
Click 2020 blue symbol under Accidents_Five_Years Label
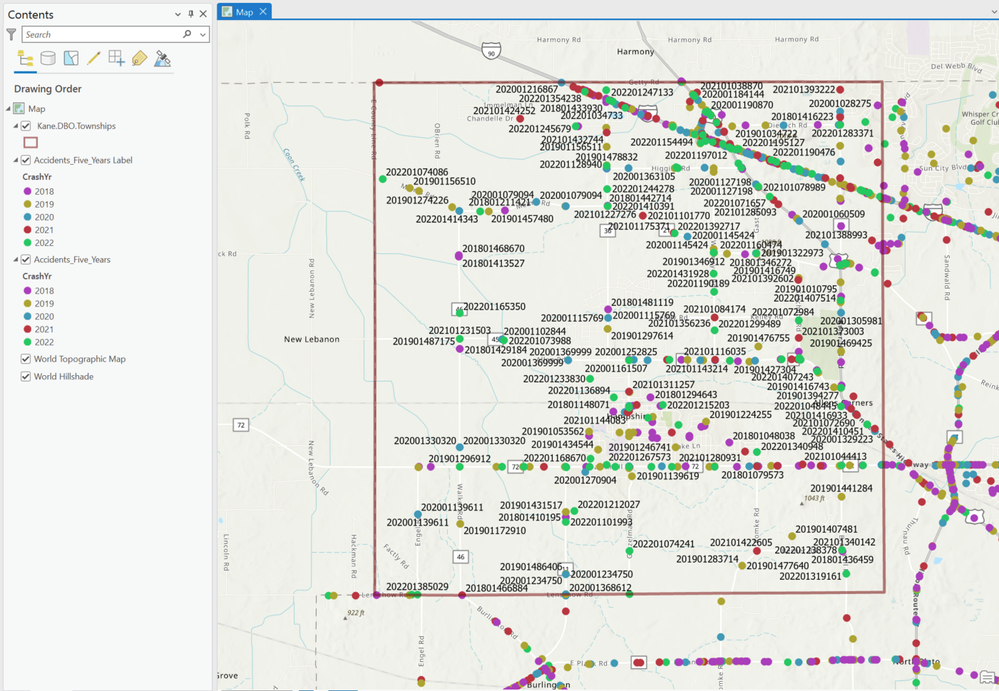pos(27,217)
